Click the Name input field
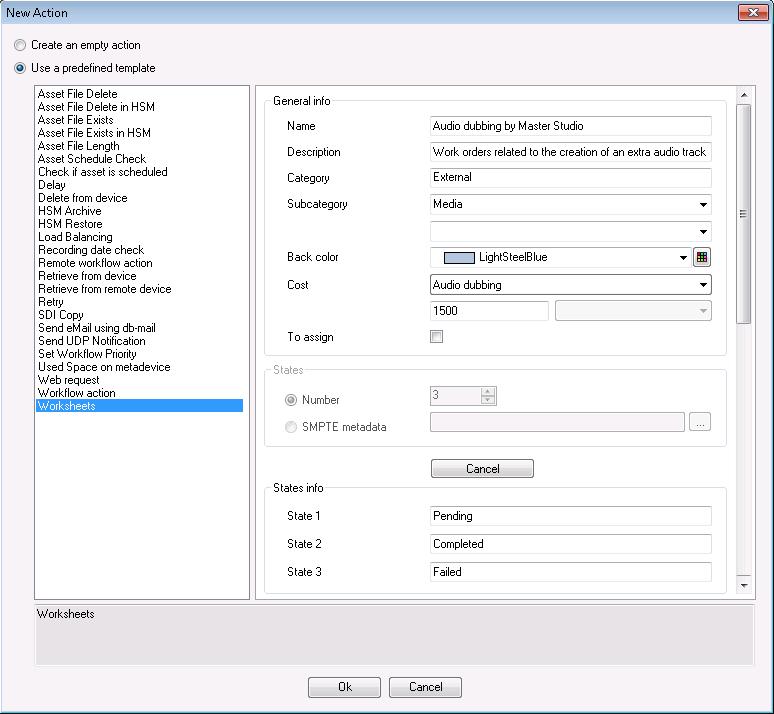Screen dimensions: 774x714 (570, 126)
